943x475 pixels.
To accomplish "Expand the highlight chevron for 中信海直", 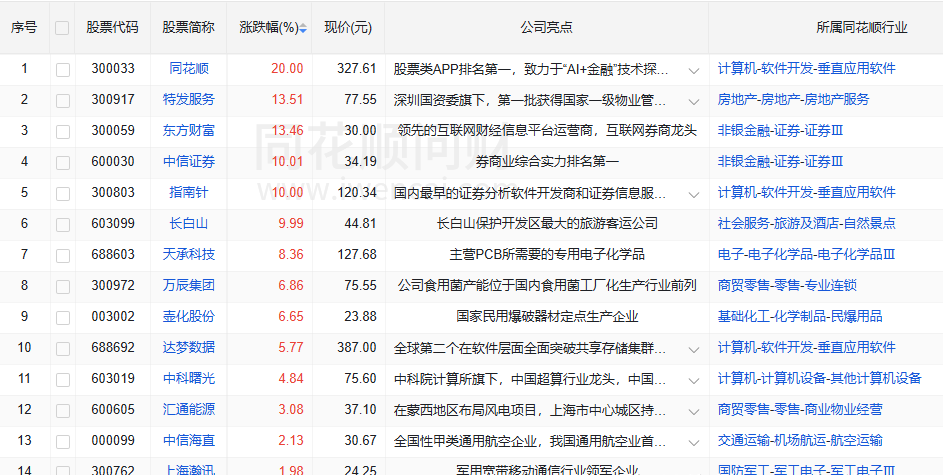I will pyautogui.click(x=693, y=443).
